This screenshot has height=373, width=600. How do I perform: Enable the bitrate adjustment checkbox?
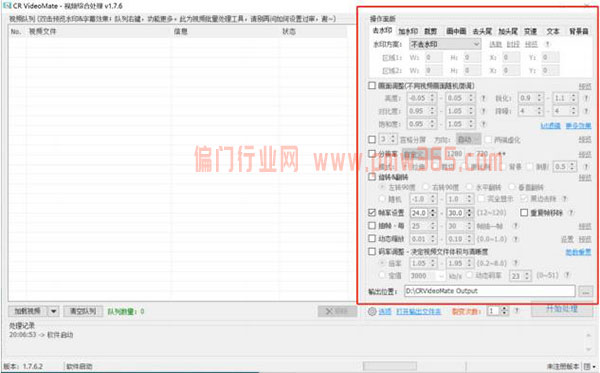coord(372,251)
